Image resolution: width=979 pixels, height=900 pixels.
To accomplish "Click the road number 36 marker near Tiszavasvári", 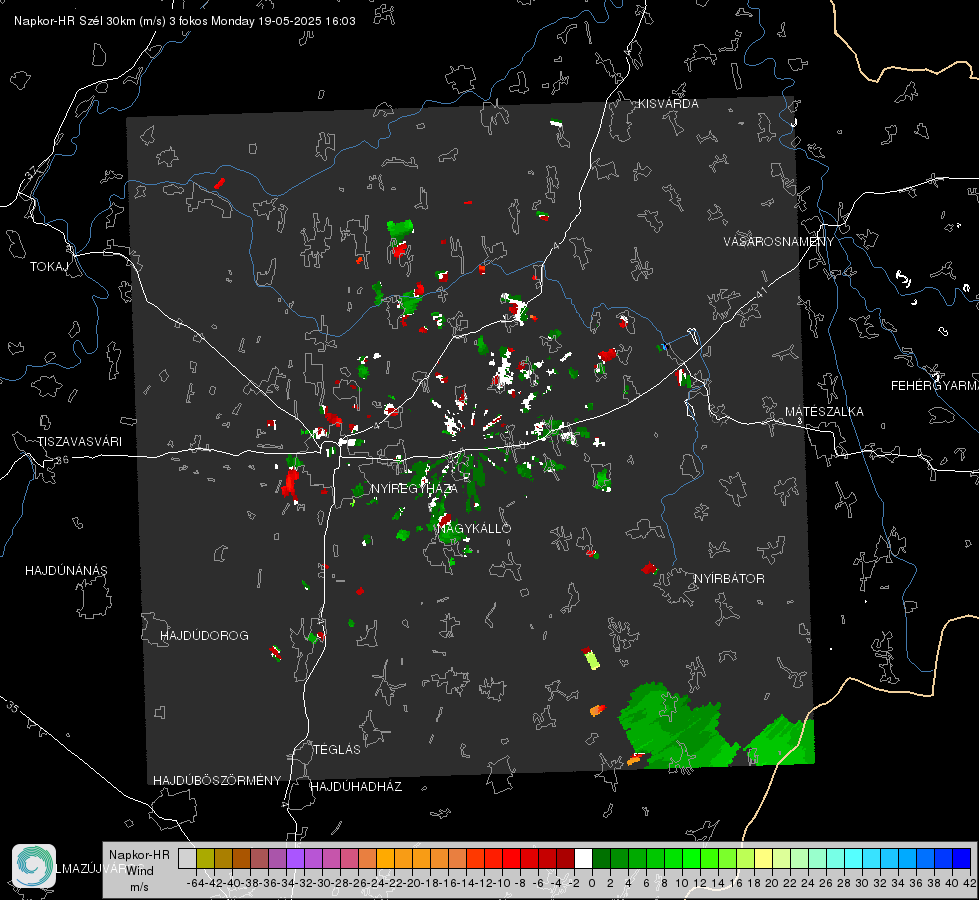I will [62, 460].
